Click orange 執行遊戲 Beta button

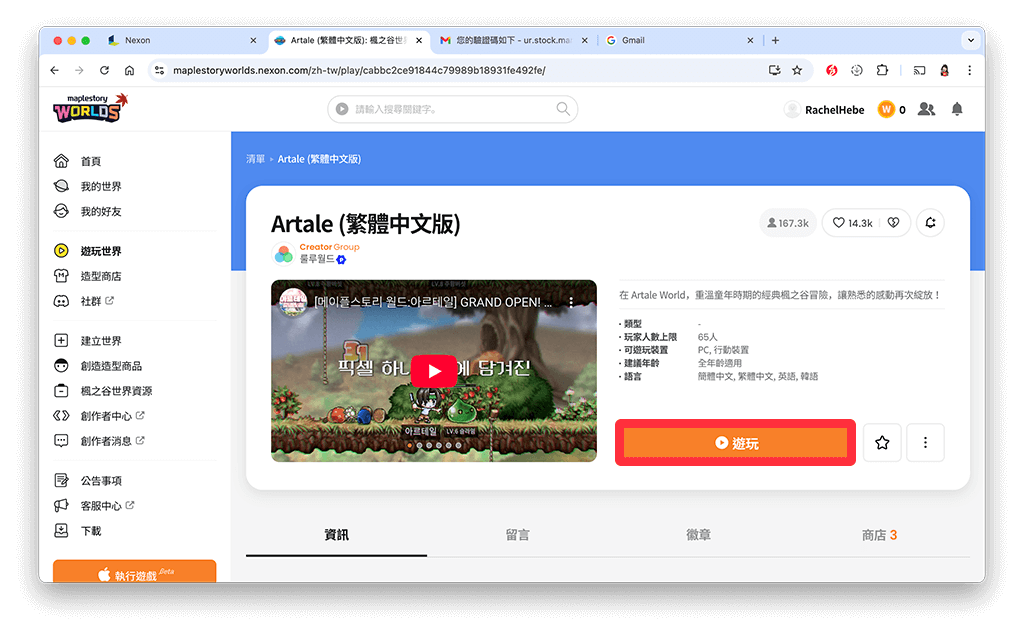[x=135, y=572]
